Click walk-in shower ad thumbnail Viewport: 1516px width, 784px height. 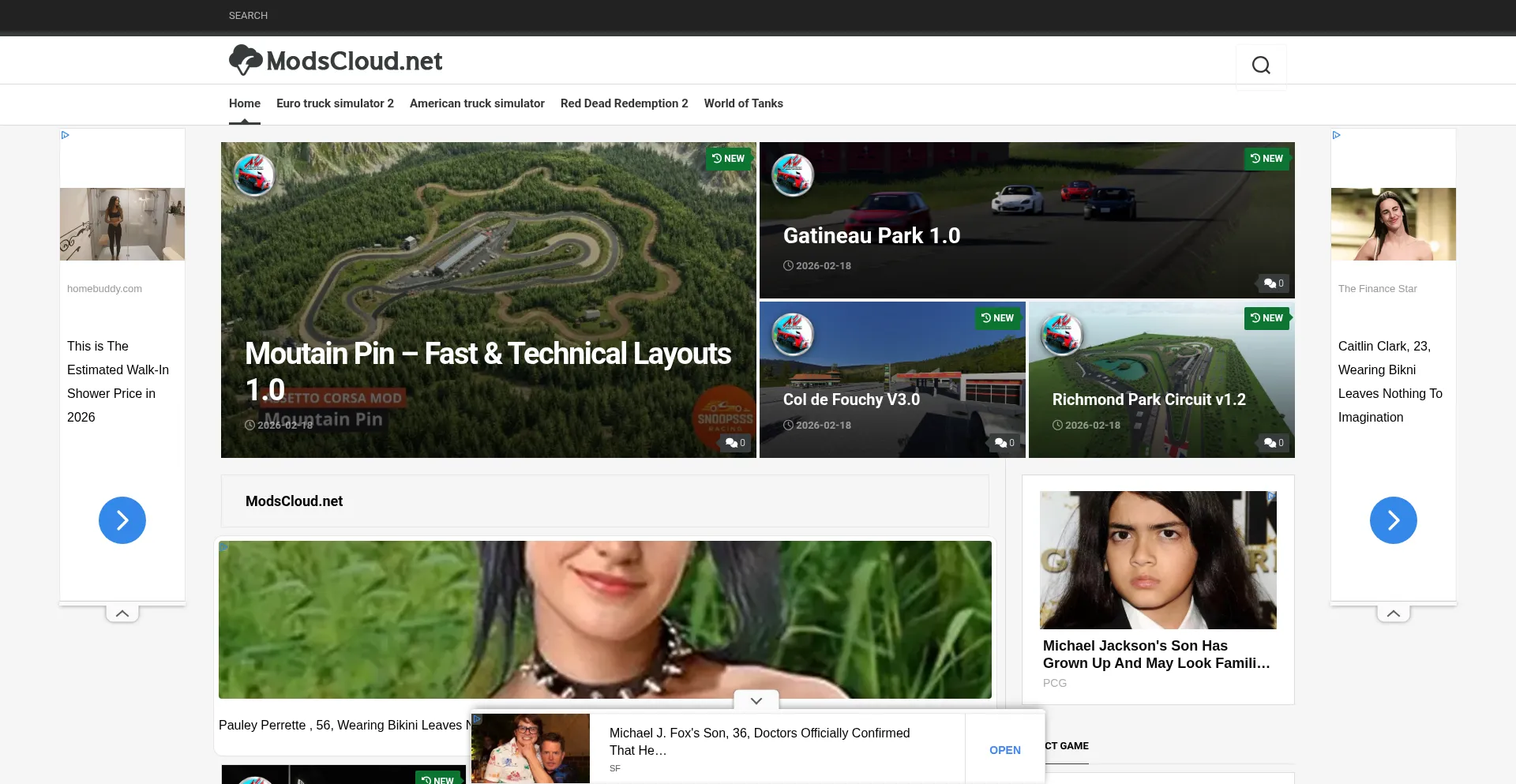pyautogui.click(x=122, y=224)
